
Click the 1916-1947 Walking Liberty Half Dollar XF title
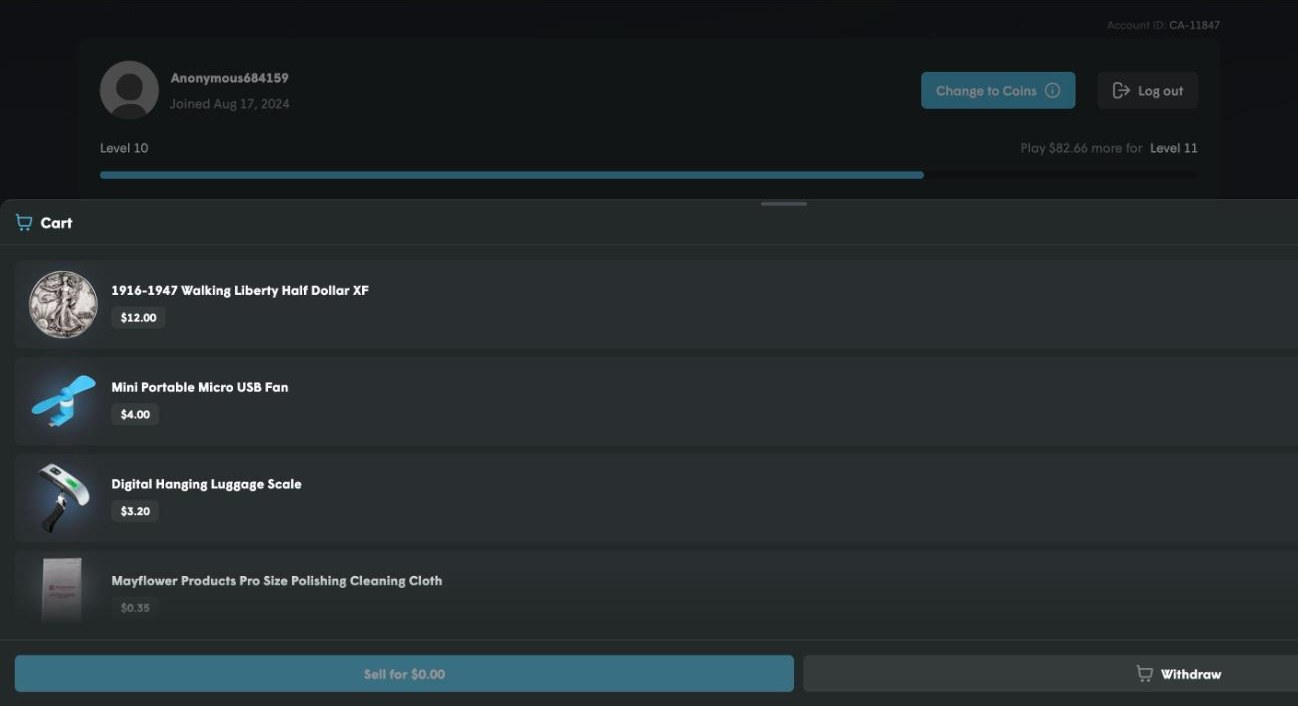(x=240, y=291)
